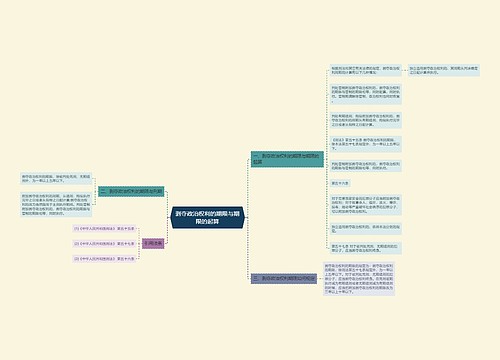
Task: Select the blue-gray branch node labeled 三
Action: pyautogui.click(x=284, y=278)
